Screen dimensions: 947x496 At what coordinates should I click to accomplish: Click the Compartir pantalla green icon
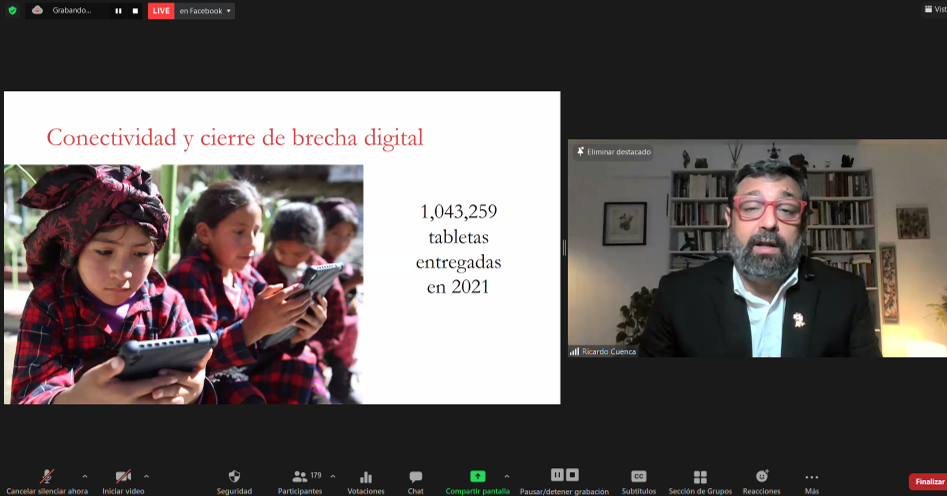478,477
